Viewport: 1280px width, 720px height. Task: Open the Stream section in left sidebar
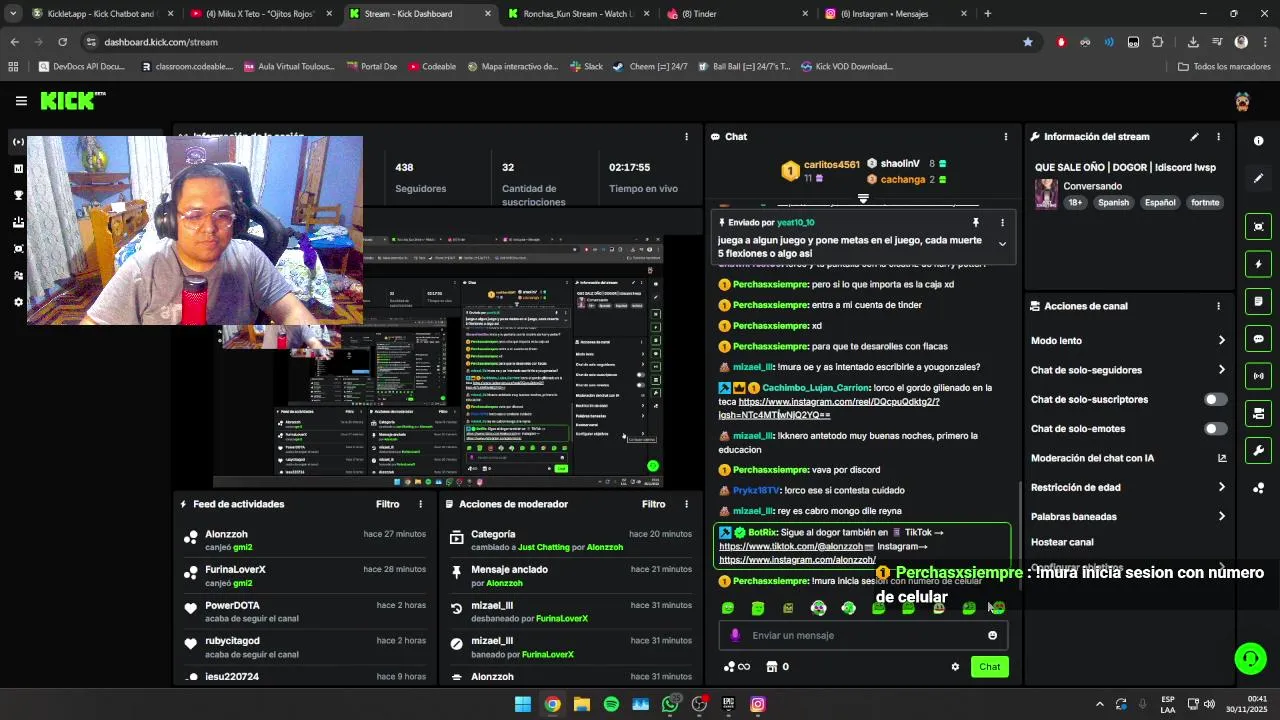(x=18, y=142)
